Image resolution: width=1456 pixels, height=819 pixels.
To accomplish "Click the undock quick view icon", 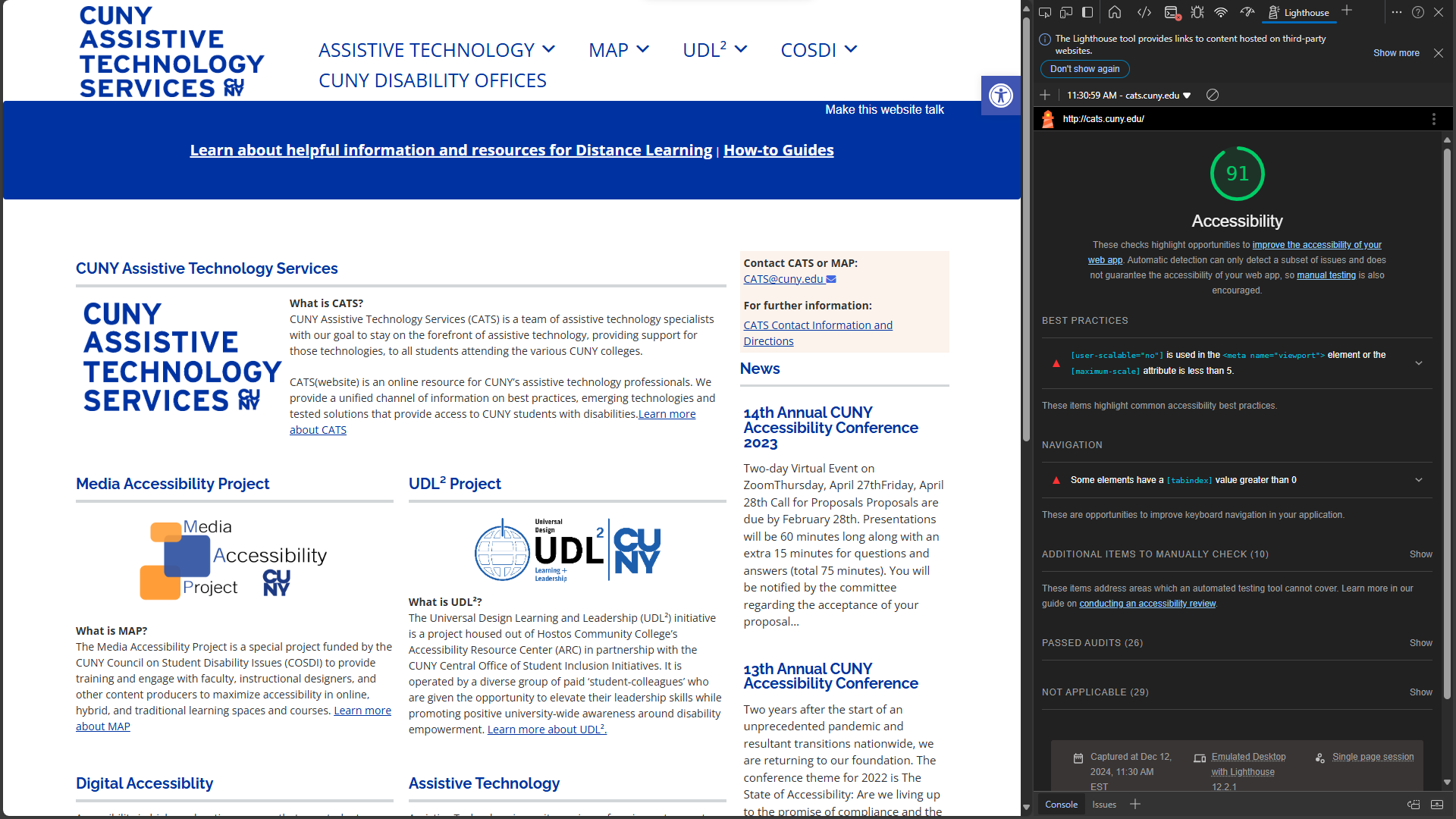I will click(x=1414, y=805).
